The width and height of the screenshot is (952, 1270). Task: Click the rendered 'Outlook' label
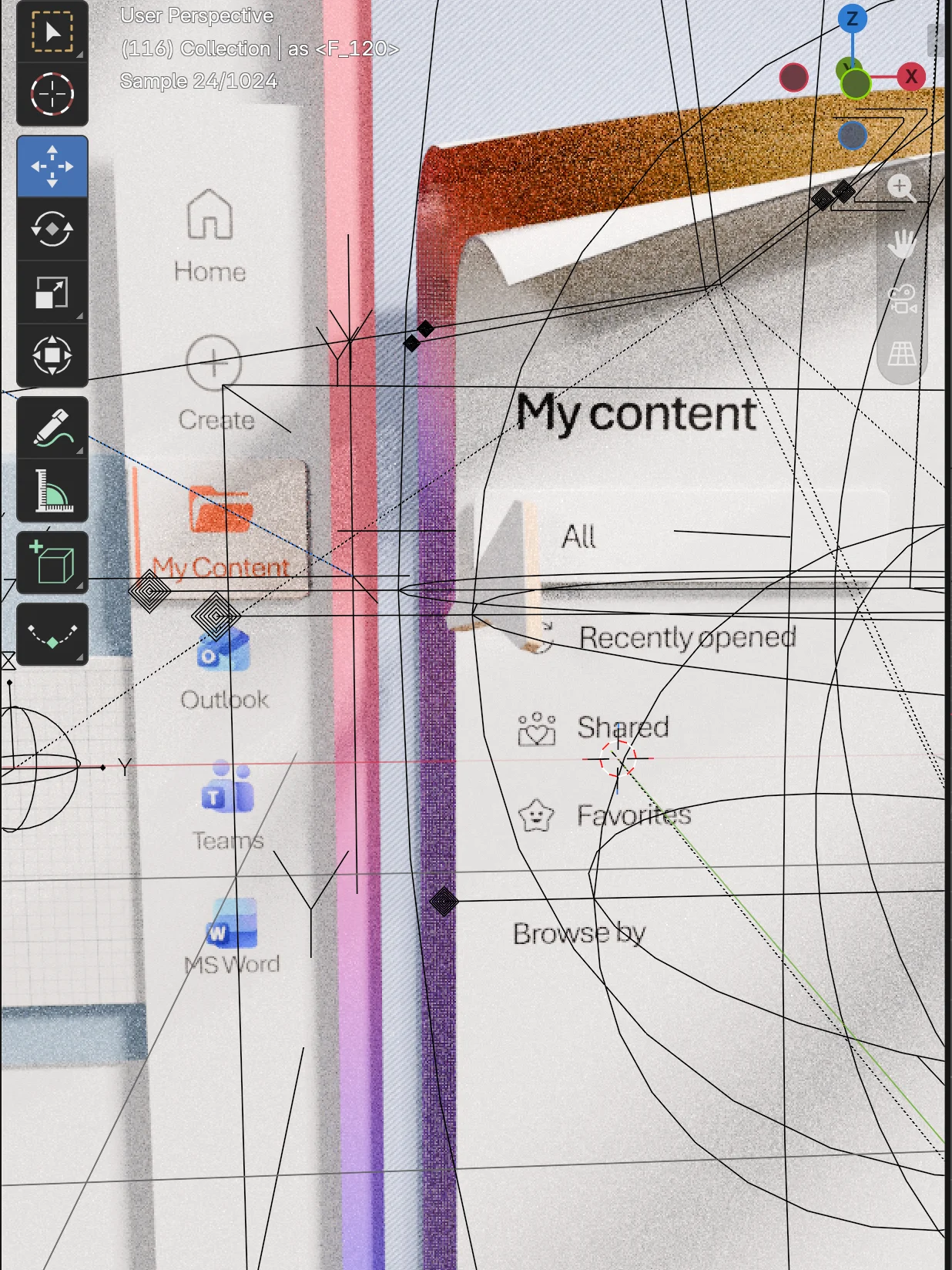(225, 700)
